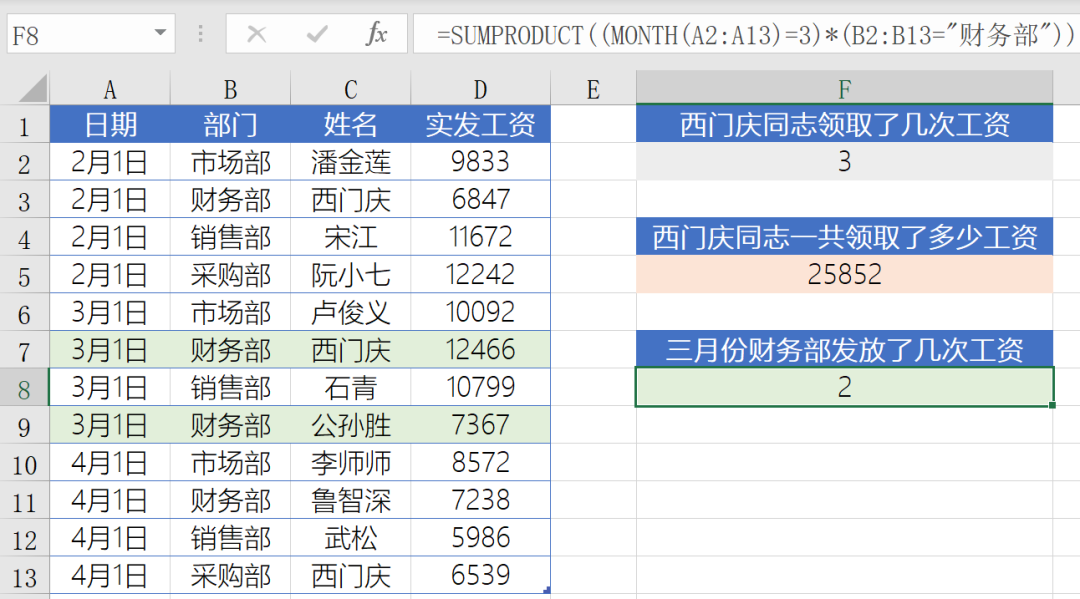Click the Cancel (X) icon in formula bar
1080x599 pixels.
[257, 35]
